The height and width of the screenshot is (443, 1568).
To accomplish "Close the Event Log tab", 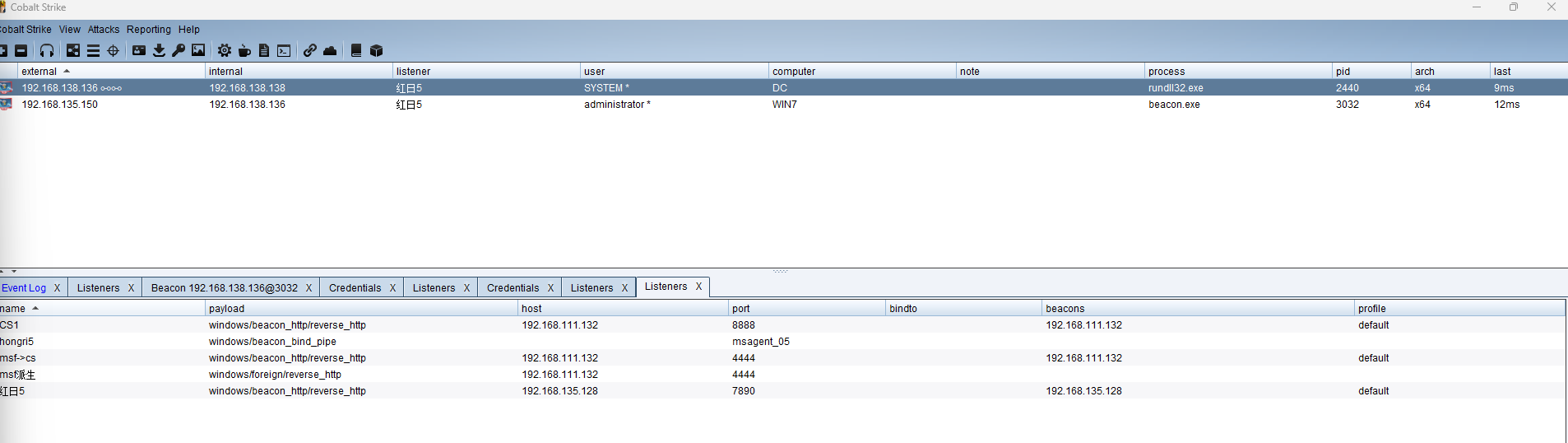I will [57, 288].
